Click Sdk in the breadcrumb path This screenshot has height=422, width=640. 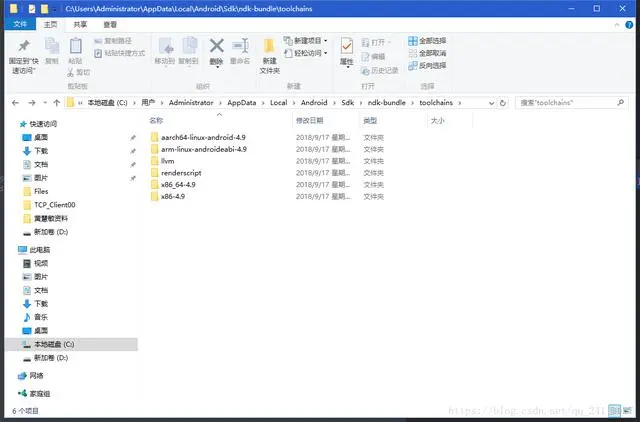(x=347, y=103)
